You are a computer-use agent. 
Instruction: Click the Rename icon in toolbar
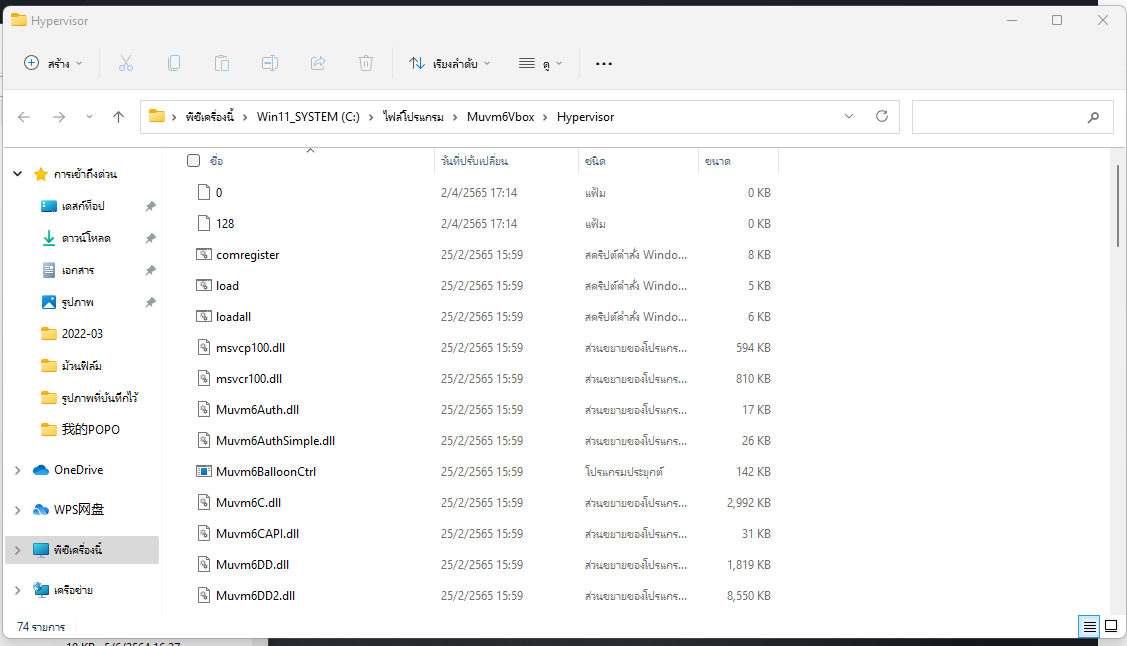click(x=270, y=63)
